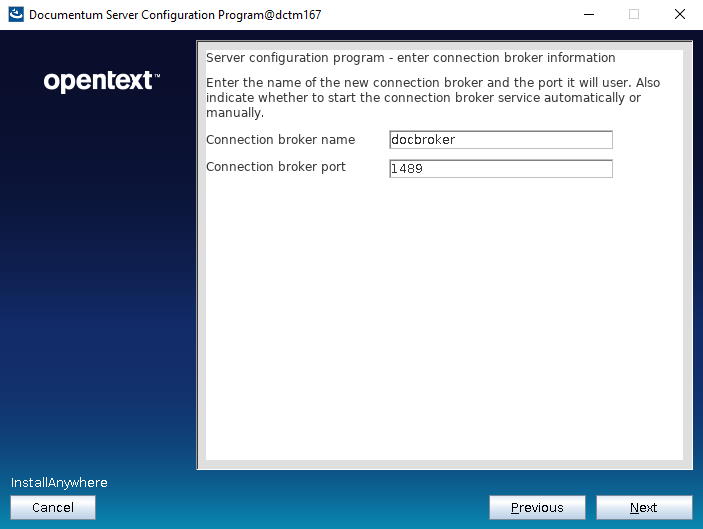Click the opentext logo
The image size is (703, 529).
pyautogui.click(x=101, y=81)
